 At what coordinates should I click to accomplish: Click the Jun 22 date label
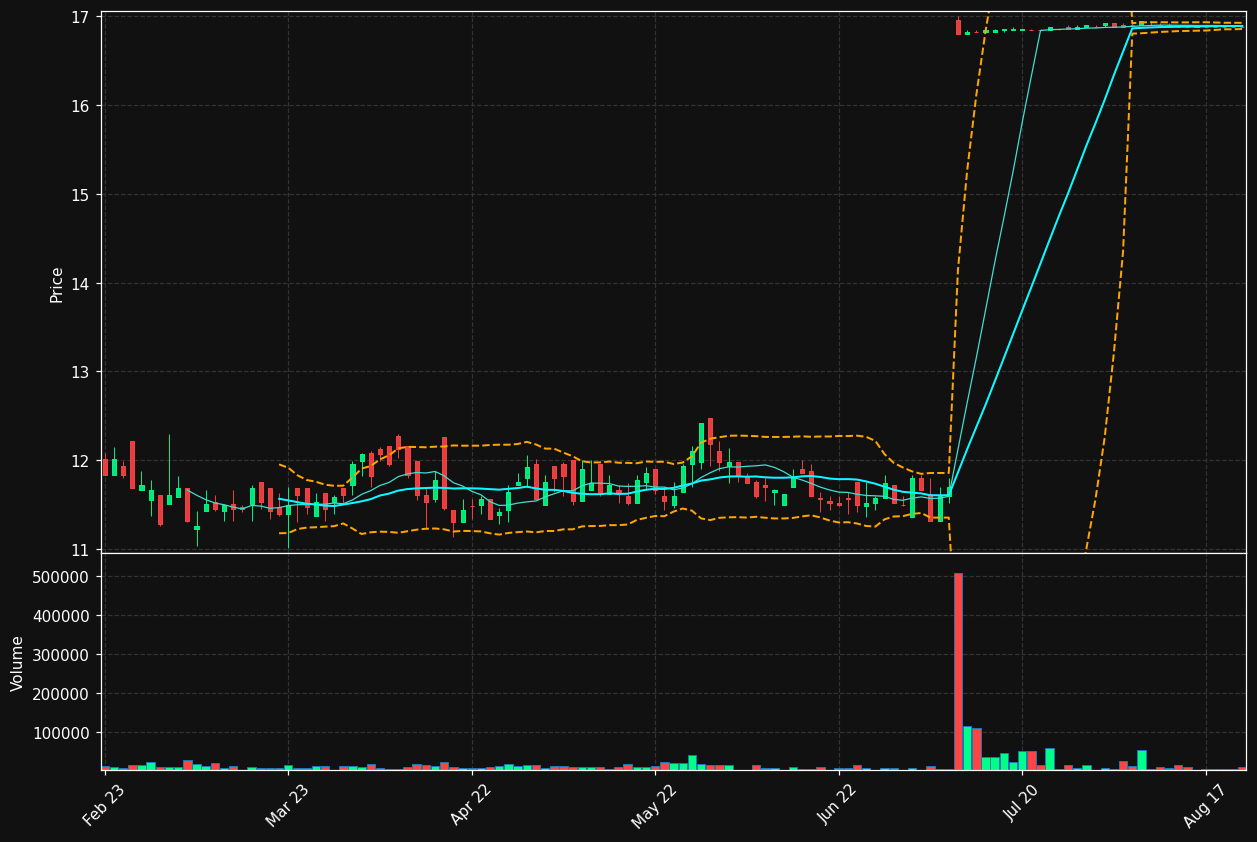(x=838, y=805)
